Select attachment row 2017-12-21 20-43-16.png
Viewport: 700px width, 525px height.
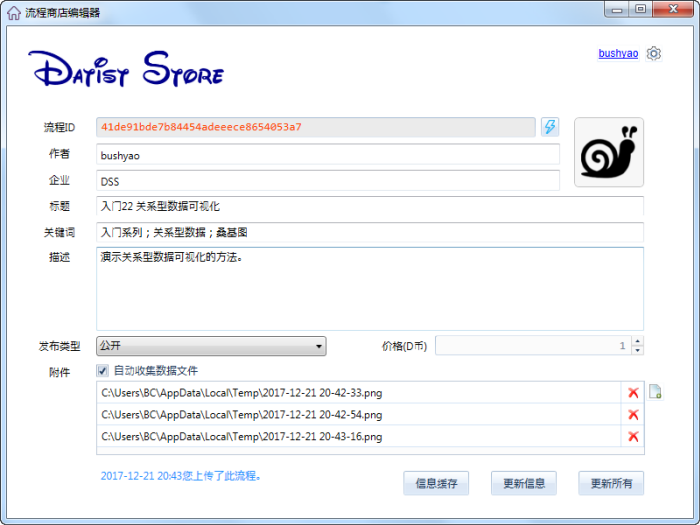tap(358, 437)
